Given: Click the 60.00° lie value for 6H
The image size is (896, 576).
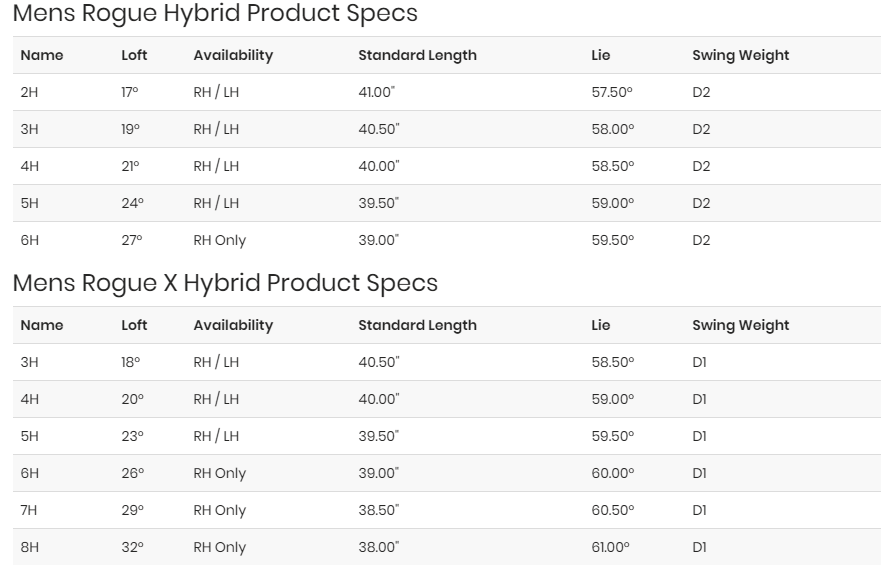Looking at the screenshot, I should click(x=613, y=473).
